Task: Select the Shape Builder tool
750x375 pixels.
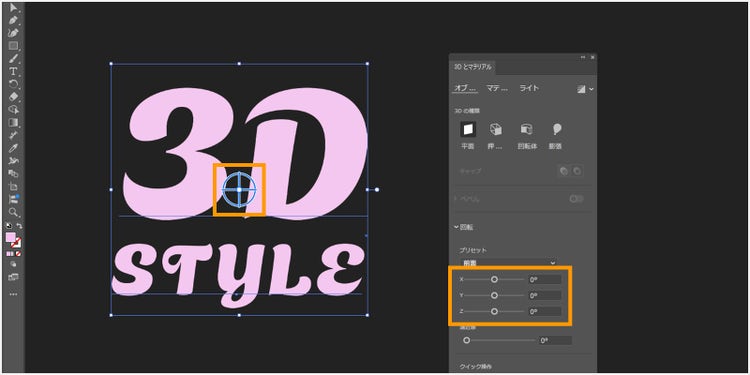Action: click(13, 110)
